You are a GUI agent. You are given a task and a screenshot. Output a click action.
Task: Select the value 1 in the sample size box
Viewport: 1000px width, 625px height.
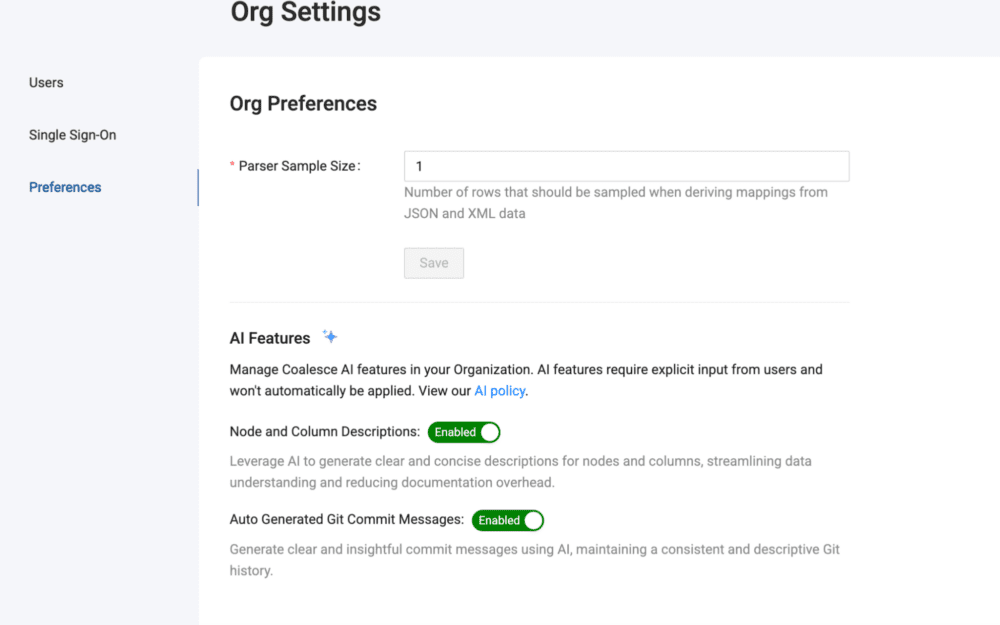pyautogui.click(x=416, y=165)
